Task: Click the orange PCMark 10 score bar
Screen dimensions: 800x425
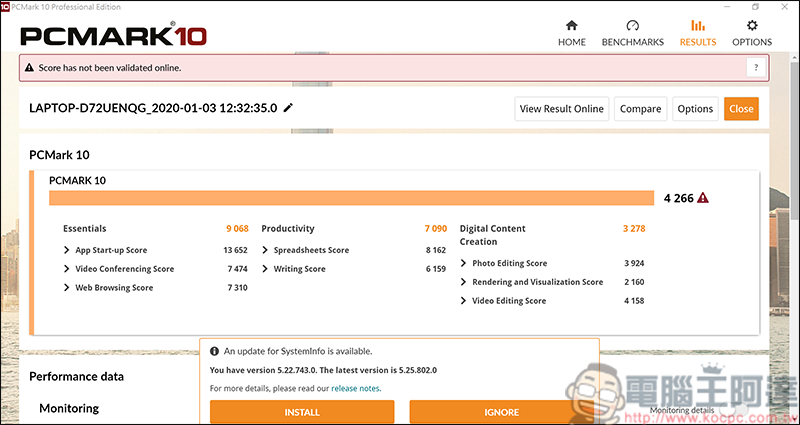Action: coord(352,198)
